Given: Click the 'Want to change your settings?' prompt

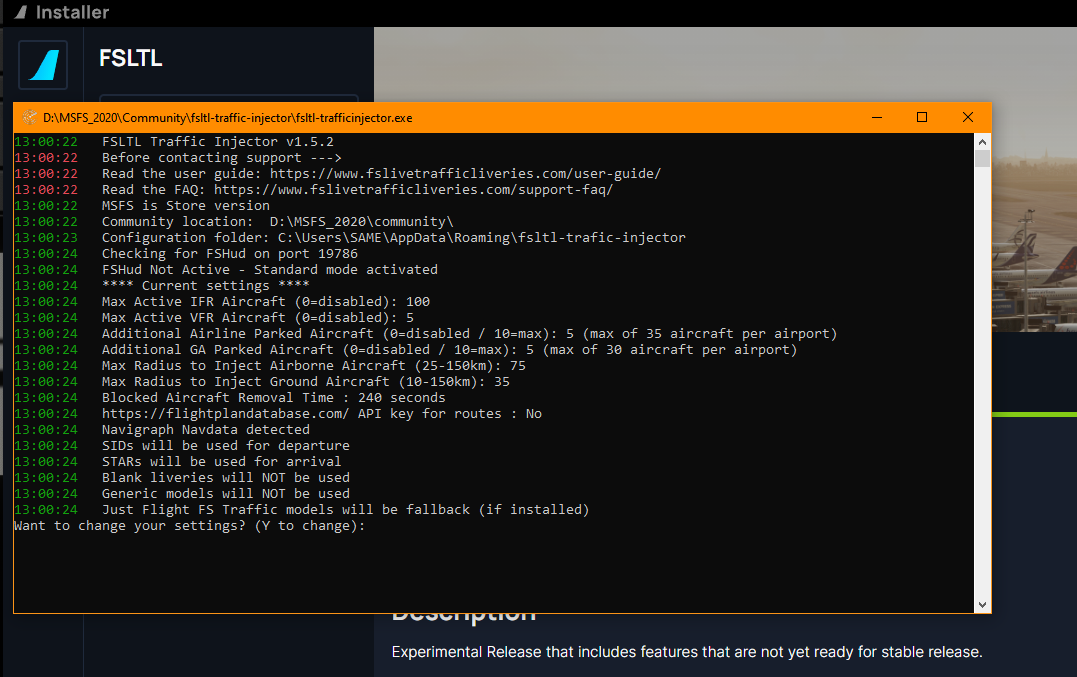Looking at the screenshot, I should pos(190,526).
